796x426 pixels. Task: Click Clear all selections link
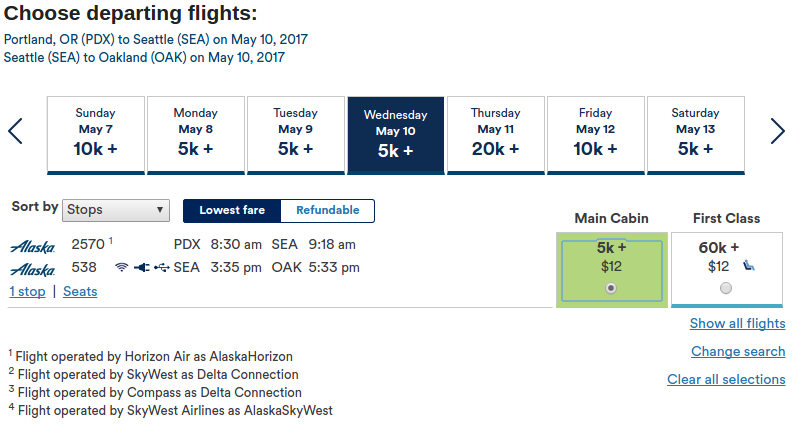[x=726, y=379]
